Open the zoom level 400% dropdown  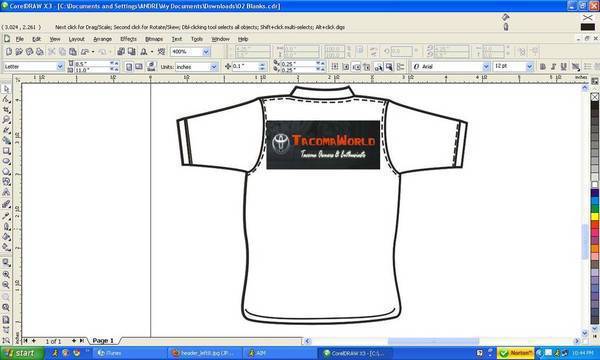[206, 52]
